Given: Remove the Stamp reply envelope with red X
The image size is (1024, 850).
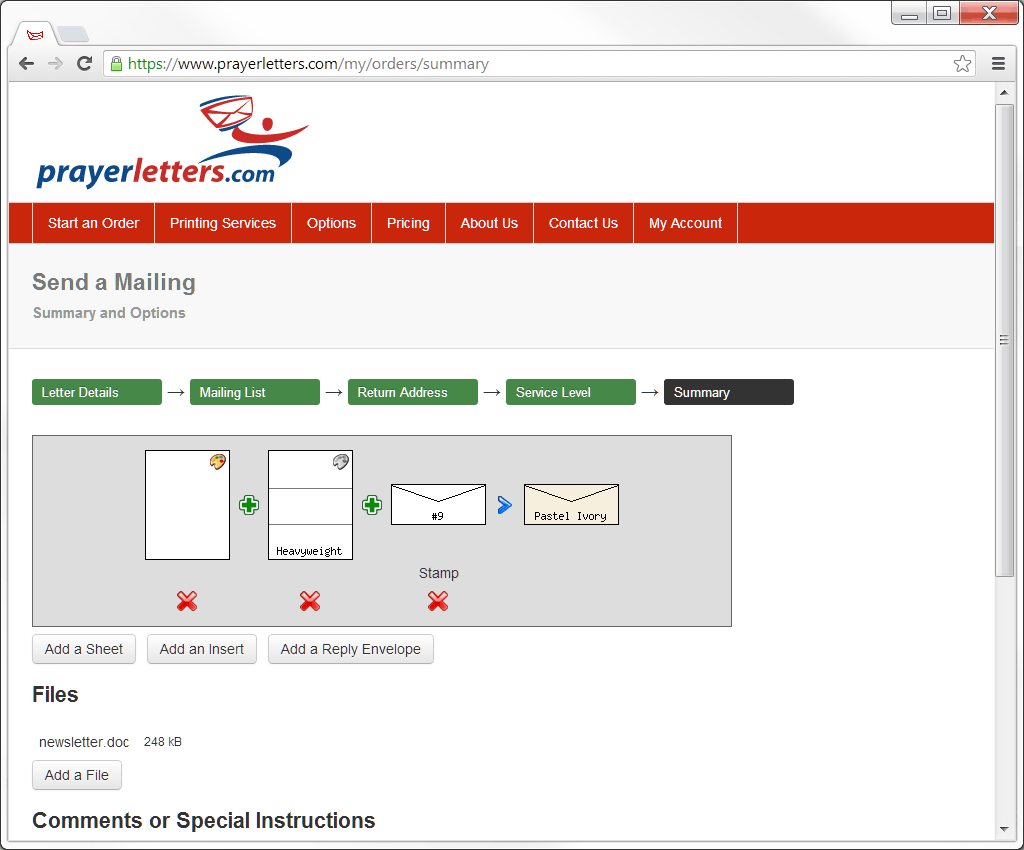Looking at the screenshot, I should coord(438,601).
